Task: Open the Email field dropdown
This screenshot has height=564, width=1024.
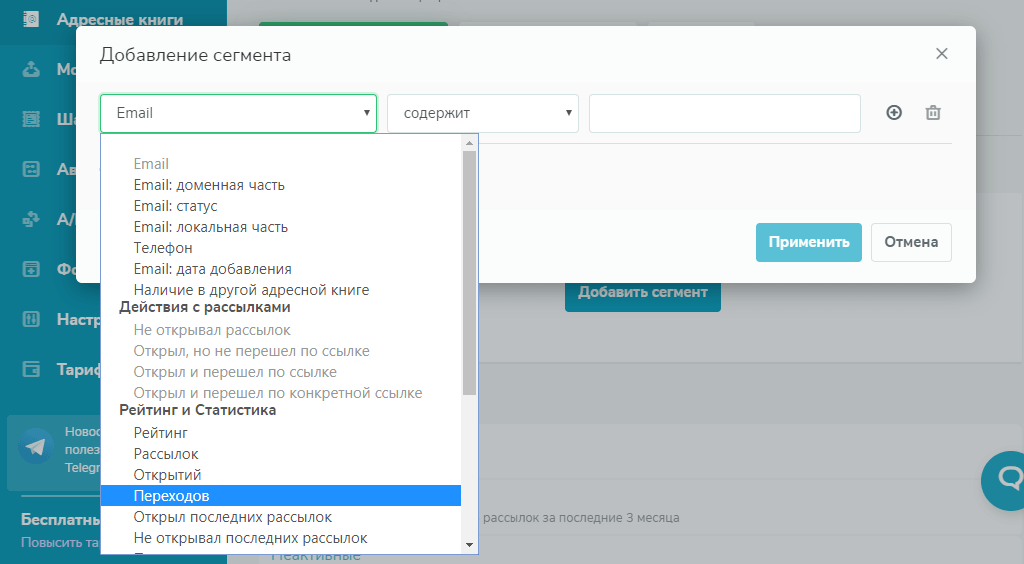Action: [x=238, y=113]
